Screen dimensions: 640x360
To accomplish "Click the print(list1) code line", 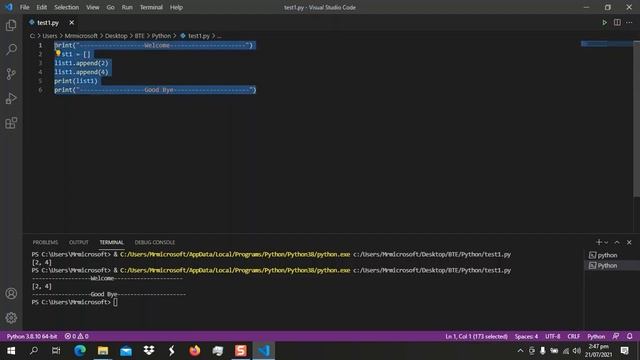I will (x=76, y=81).
